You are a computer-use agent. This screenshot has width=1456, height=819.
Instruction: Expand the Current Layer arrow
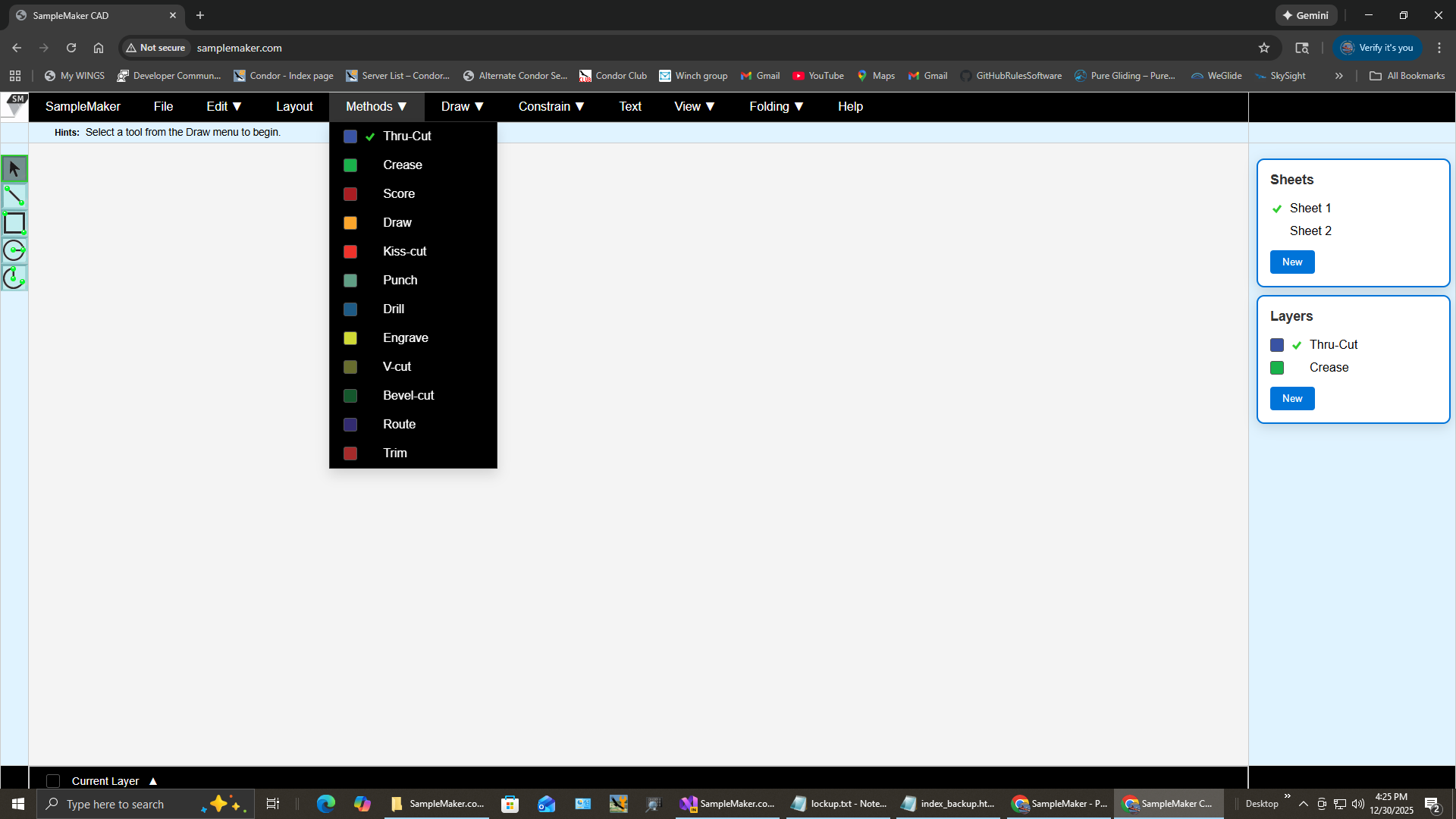153,781
